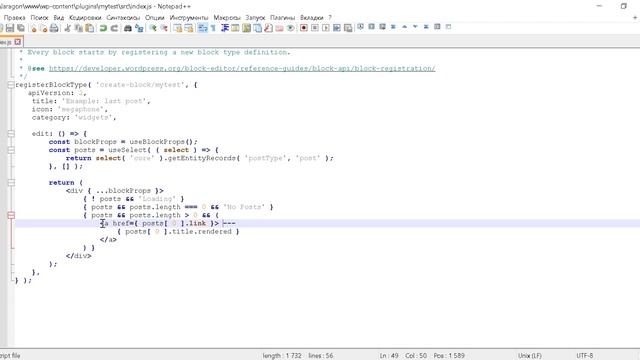
Task: Click 'UTF-8' encoding in status bar
Action: [x=584, y=356]
